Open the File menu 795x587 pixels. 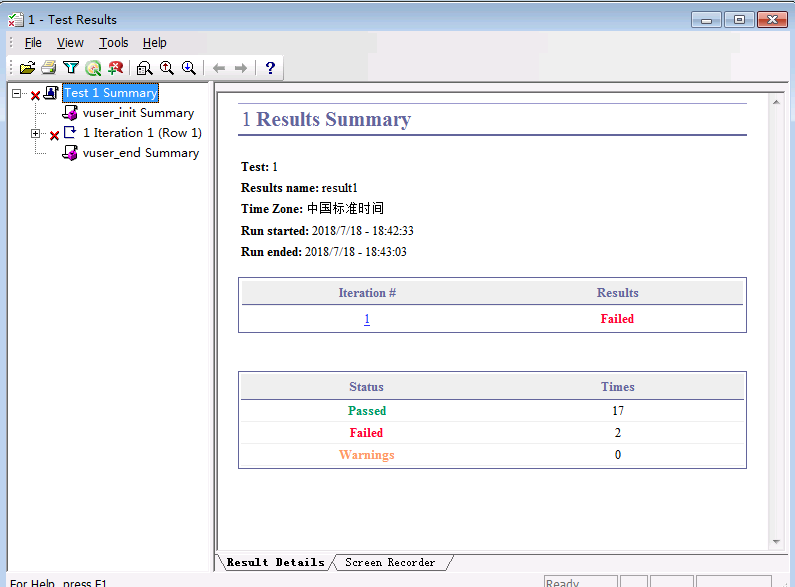[x=33, y=43]
